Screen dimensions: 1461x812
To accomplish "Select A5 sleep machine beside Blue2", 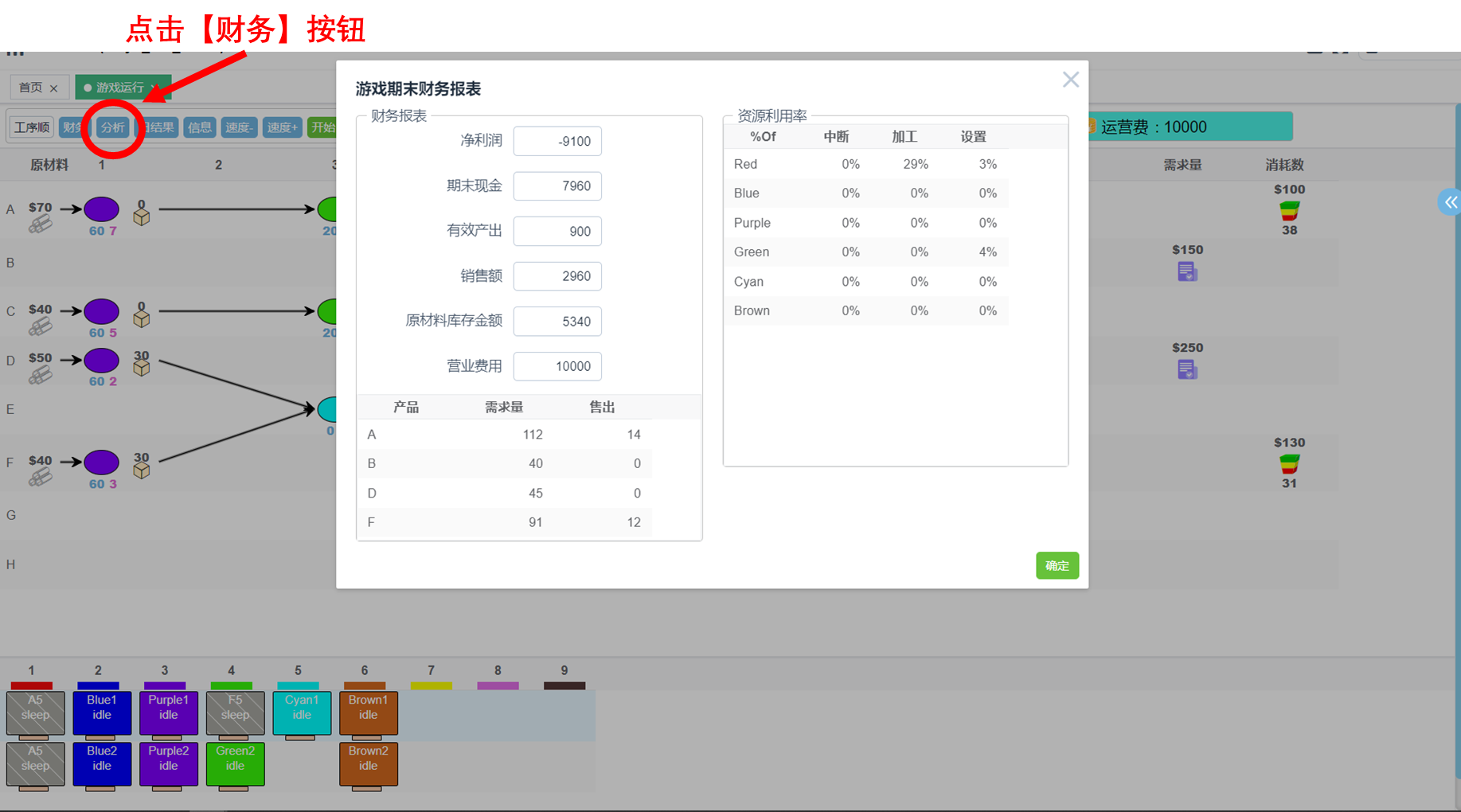I will (36, 763).
